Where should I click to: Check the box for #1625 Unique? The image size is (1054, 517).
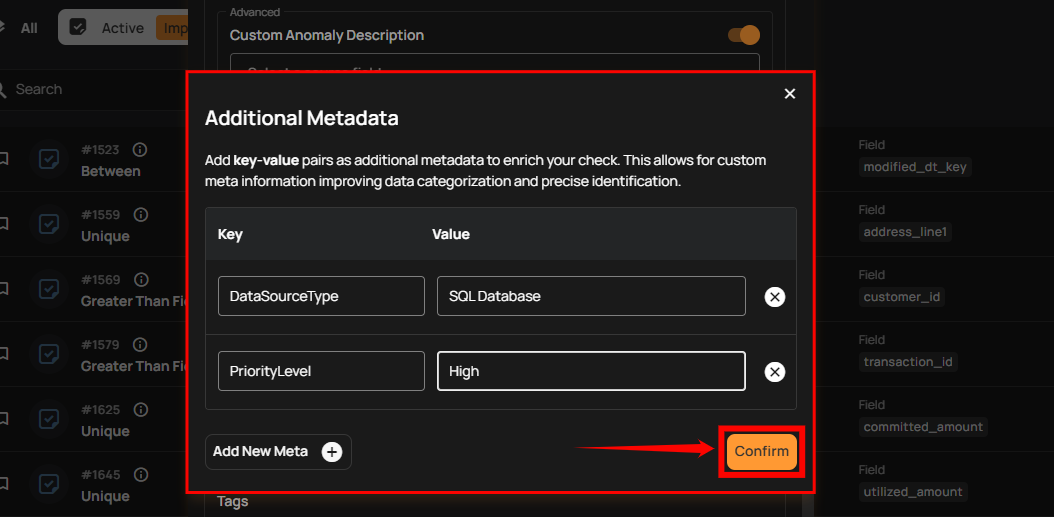click(x=48, y=419)
